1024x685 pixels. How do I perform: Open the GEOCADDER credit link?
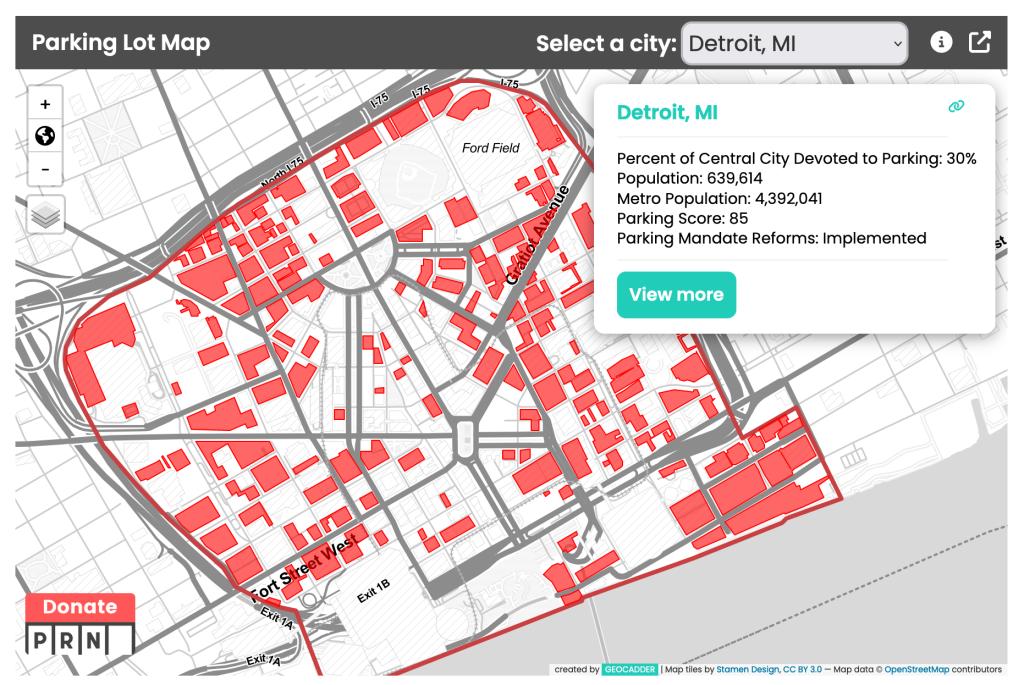point(629,670)
